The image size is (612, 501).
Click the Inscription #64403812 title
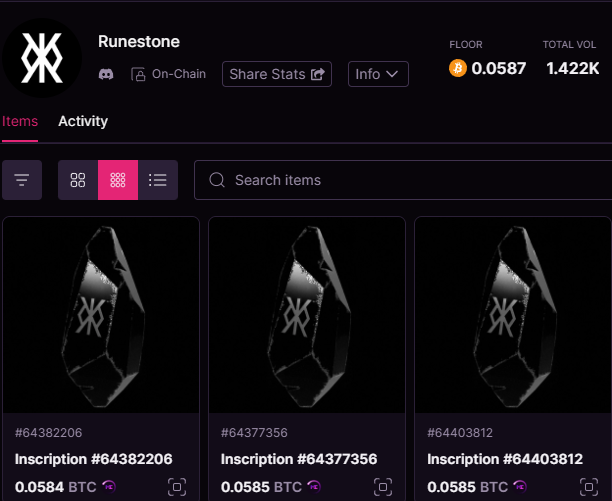[x=505, y=459]
